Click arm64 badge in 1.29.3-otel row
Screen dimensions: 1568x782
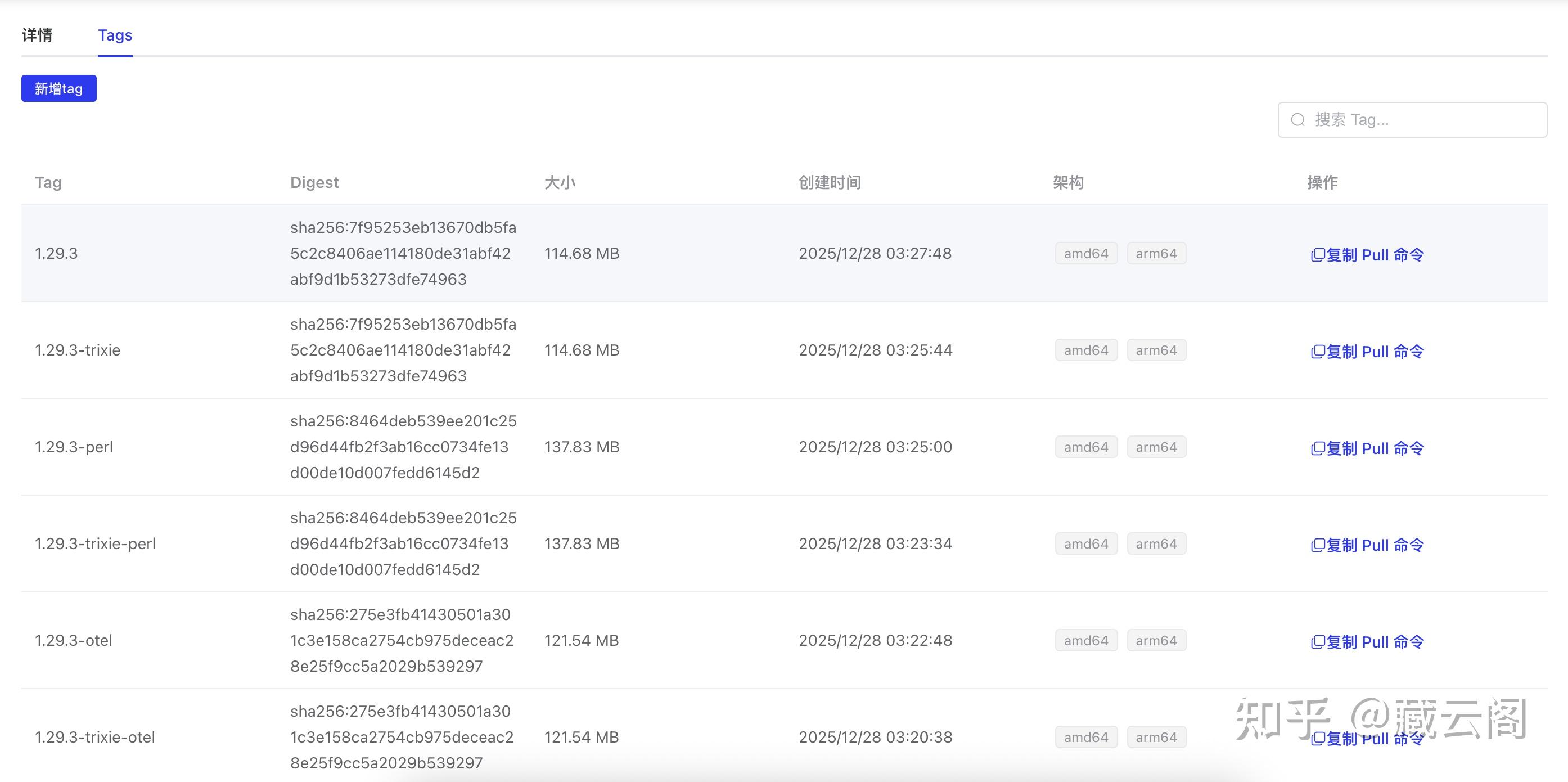click(1156, 641)
